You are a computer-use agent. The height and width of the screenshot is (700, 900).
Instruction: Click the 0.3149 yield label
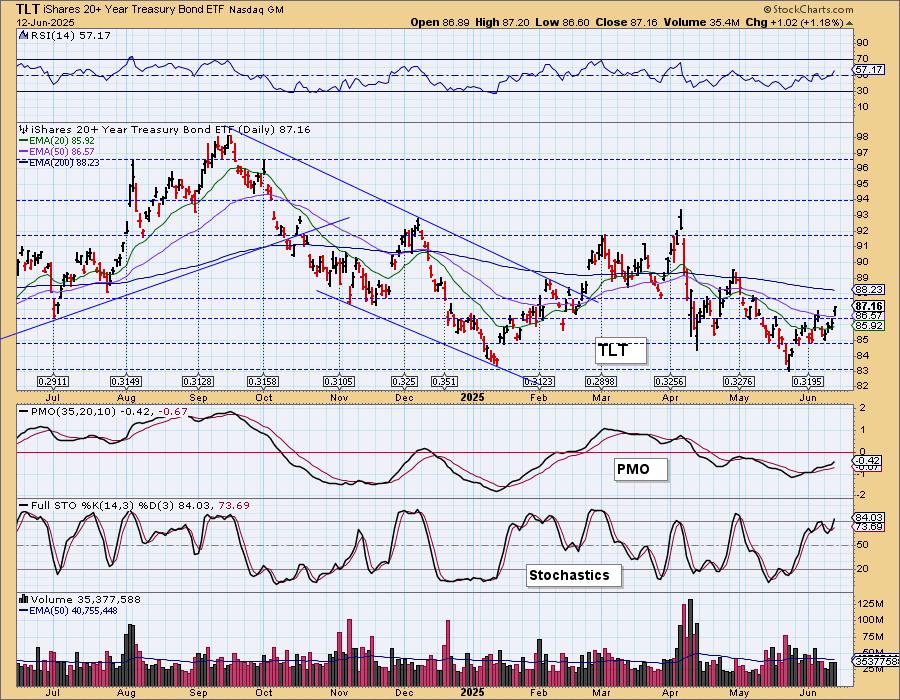(x=126, y=381)
